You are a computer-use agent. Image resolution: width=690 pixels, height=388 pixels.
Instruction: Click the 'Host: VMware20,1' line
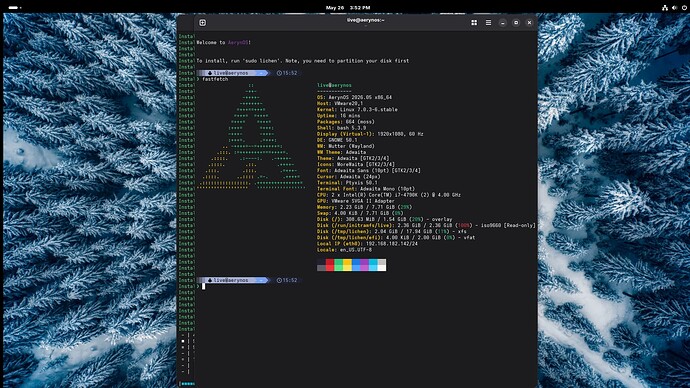pos(340,103)
